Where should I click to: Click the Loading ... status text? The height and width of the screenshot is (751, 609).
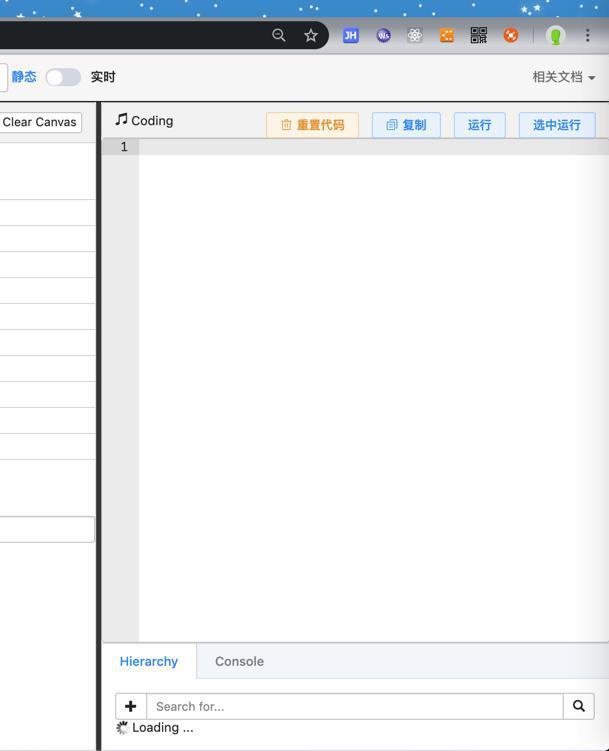[163, 728]
